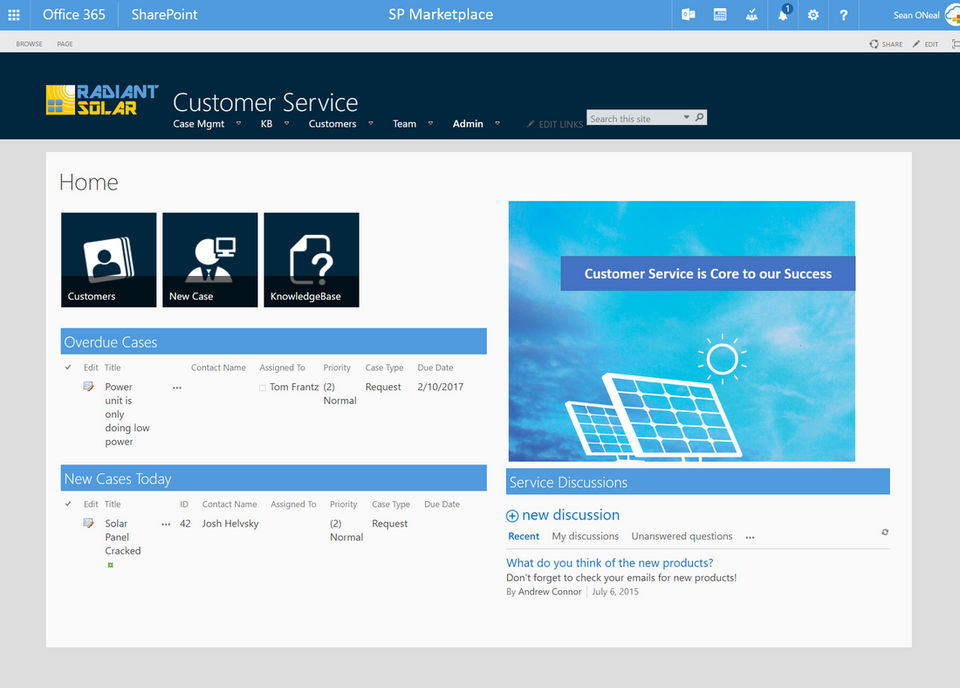The image size is (960, 688).
Task: Open the Page ribbon tab
Action: coord(65,44)
